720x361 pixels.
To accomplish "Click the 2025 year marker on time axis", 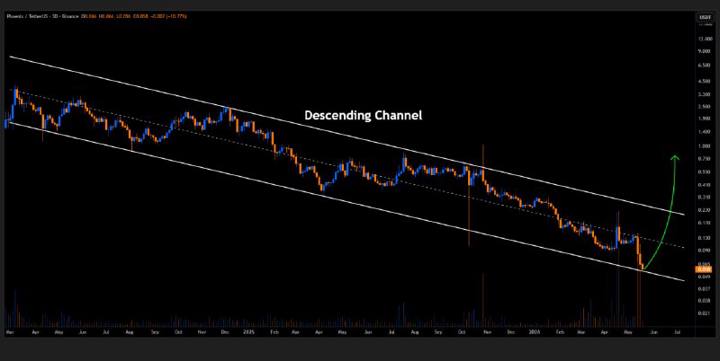I will click(249, 331).
